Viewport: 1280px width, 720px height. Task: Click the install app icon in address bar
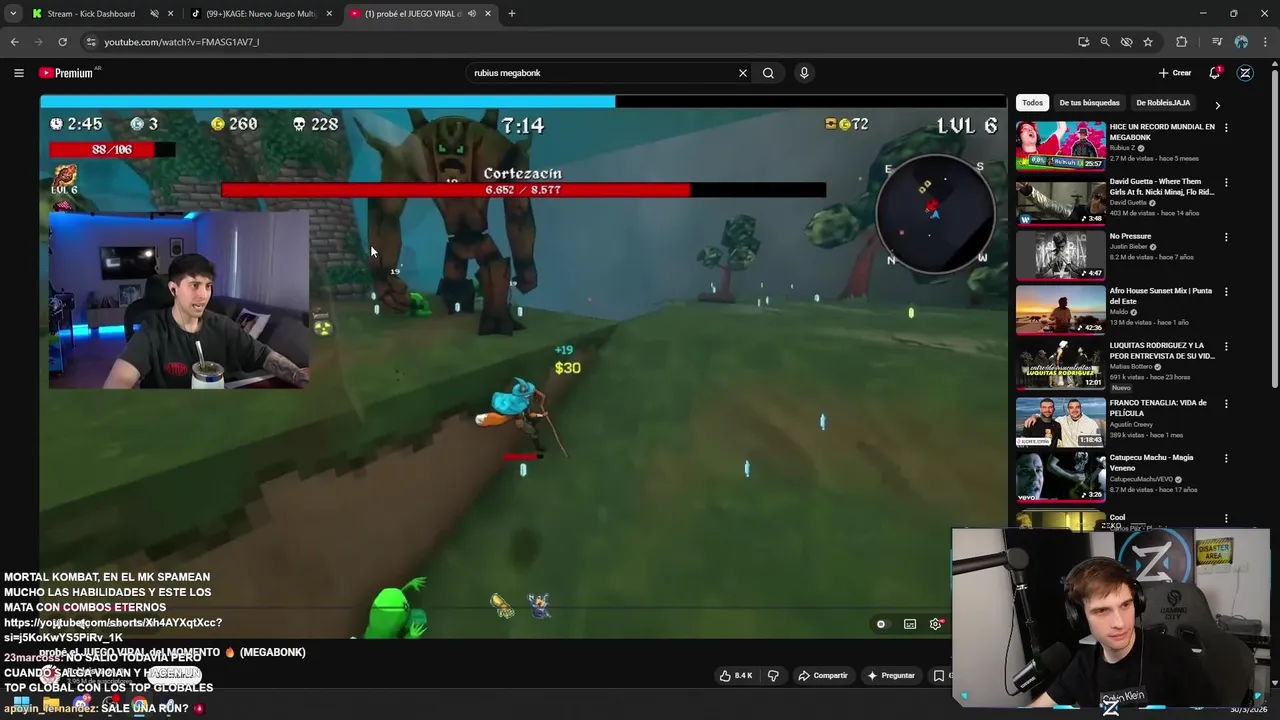pos(1083,42)
